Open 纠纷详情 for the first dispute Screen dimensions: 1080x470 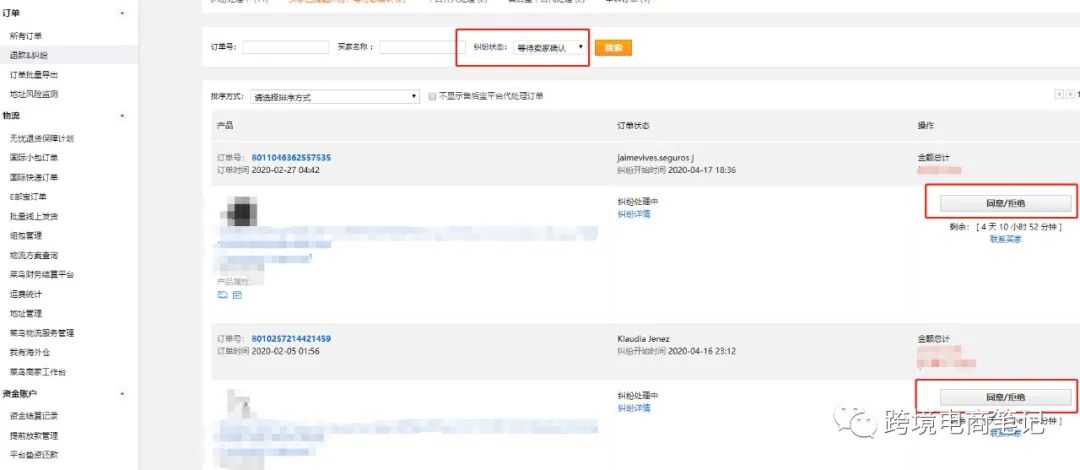(634, 214)
